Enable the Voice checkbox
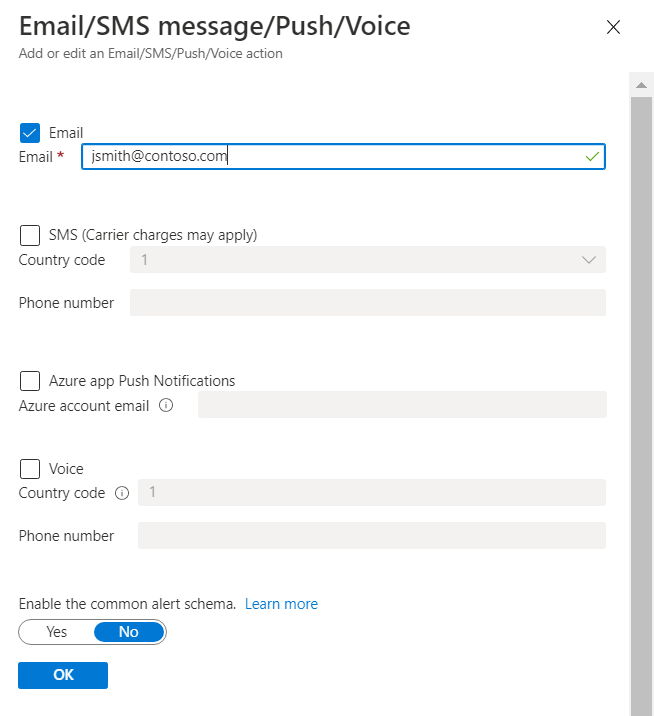654x716 pixels. pyautogui.click(x=30, y=469)
